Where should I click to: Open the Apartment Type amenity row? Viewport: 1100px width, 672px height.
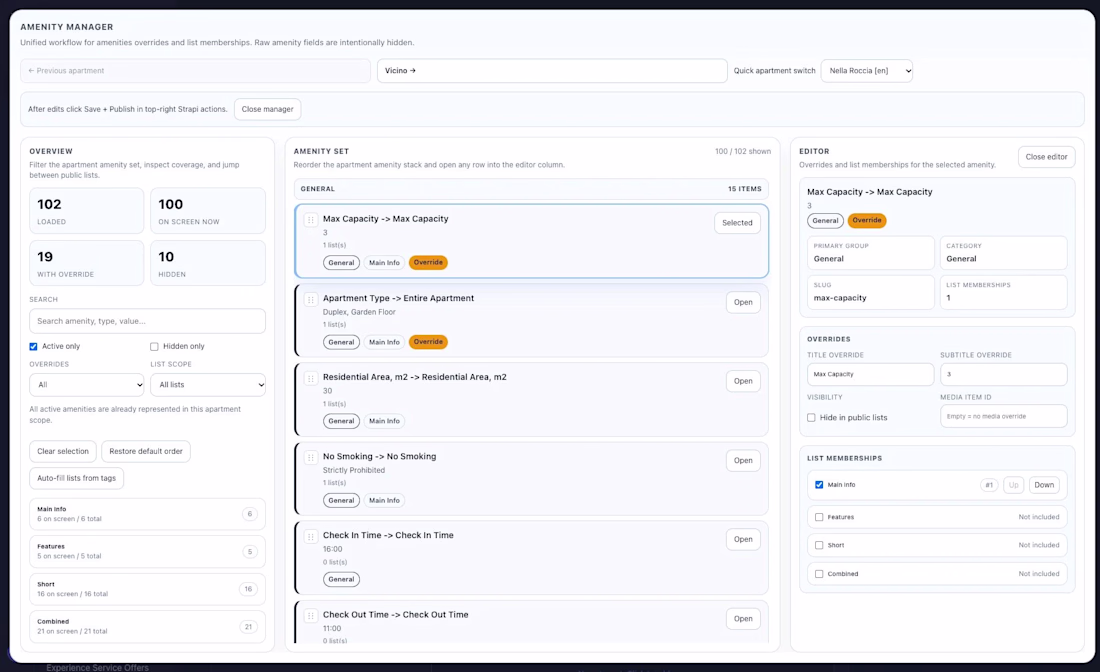point(743,302)
